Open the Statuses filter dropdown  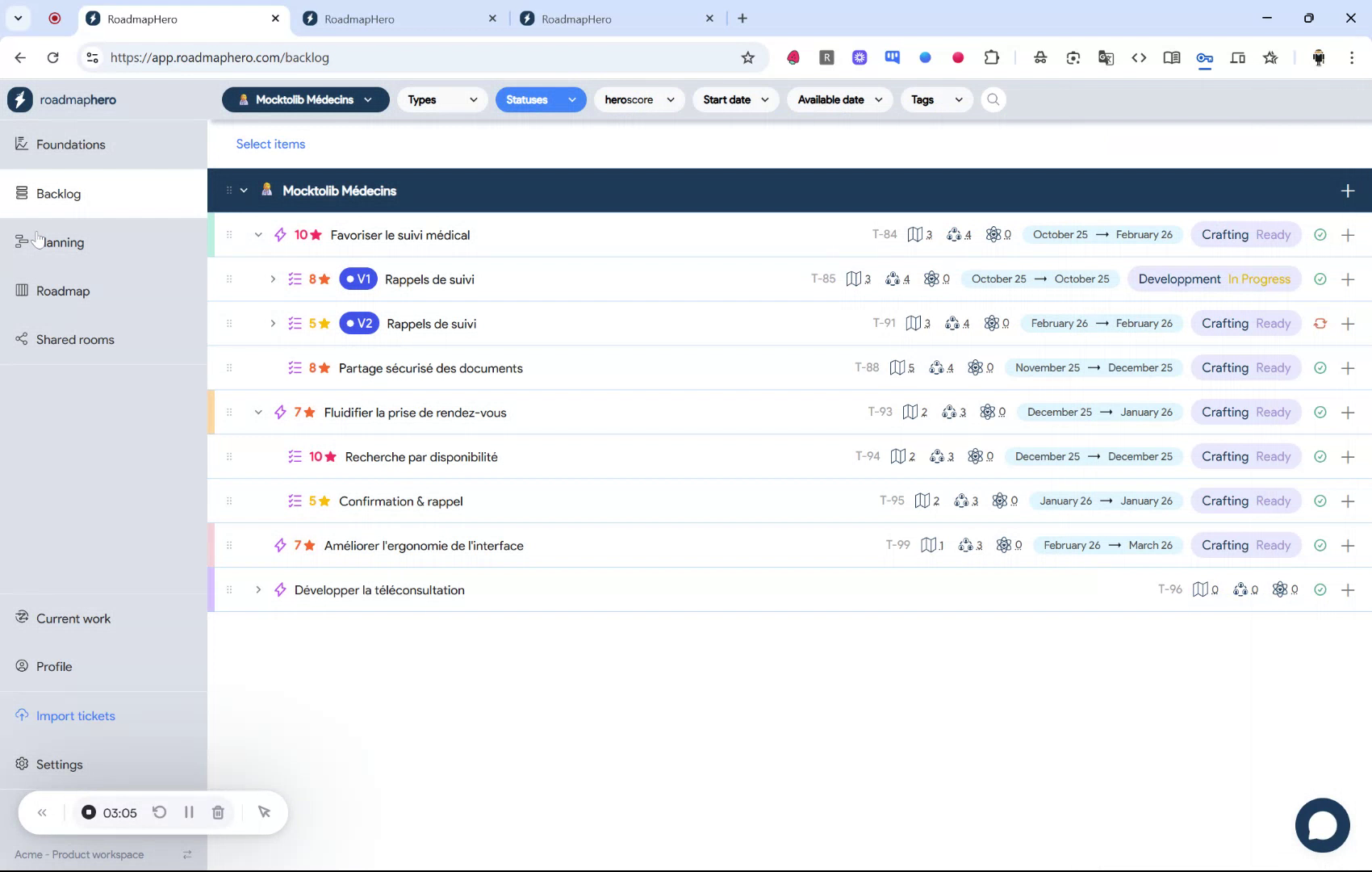[541, 99]
